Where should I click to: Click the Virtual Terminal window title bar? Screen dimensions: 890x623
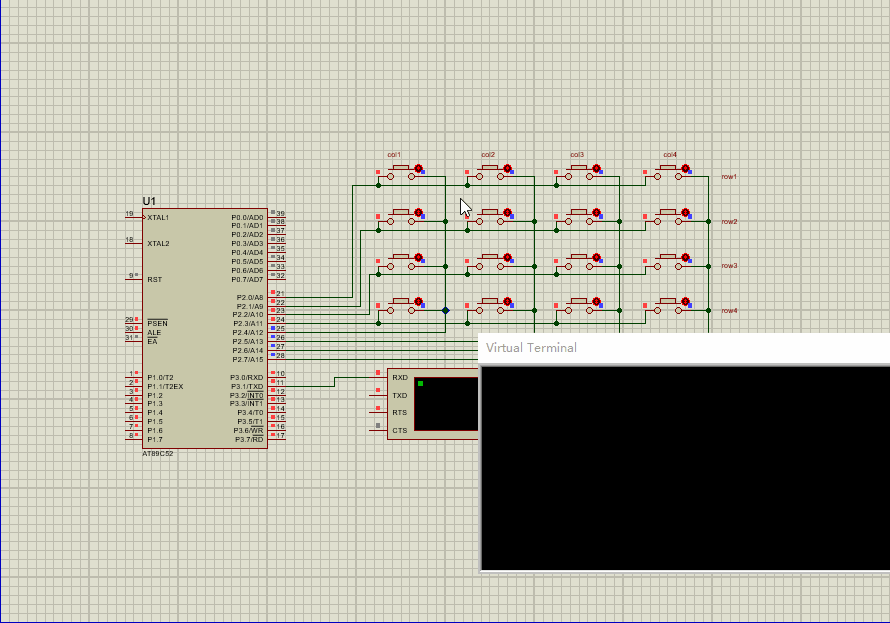(x=684, y=348)
